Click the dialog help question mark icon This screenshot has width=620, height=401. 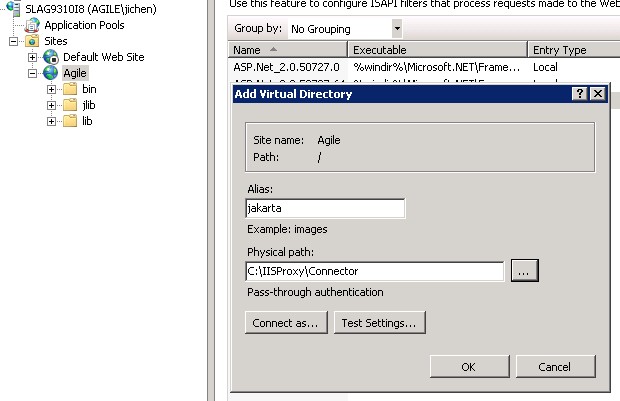click(579, 93)
